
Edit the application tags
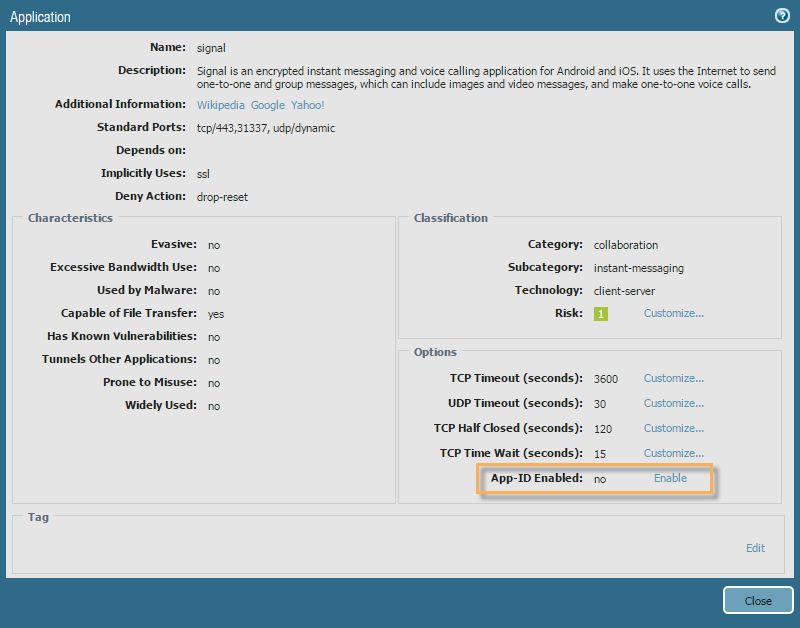755,548
